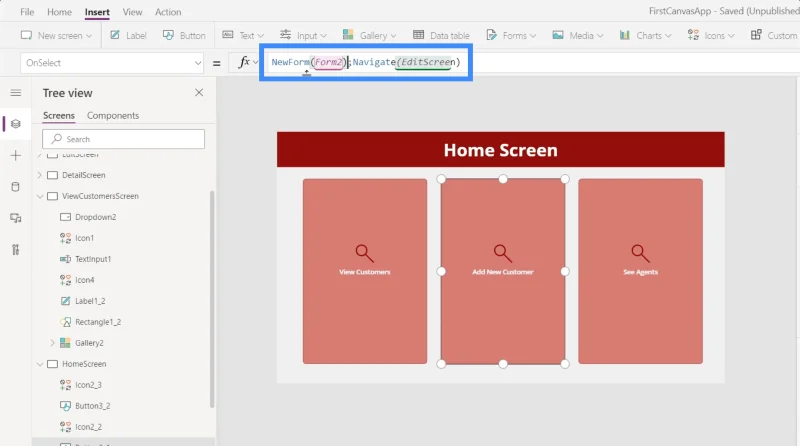
Task: Select Label1_2 in tree view
Action: [x=90, y=301]
